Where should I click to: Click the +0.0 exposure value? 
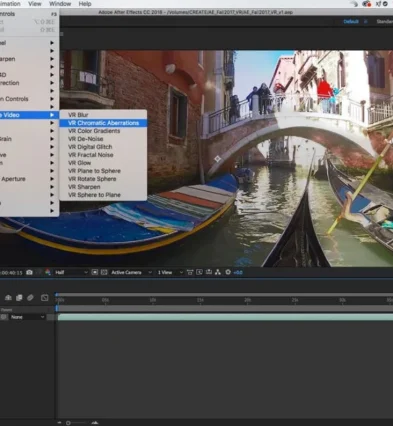coord(238,273)
